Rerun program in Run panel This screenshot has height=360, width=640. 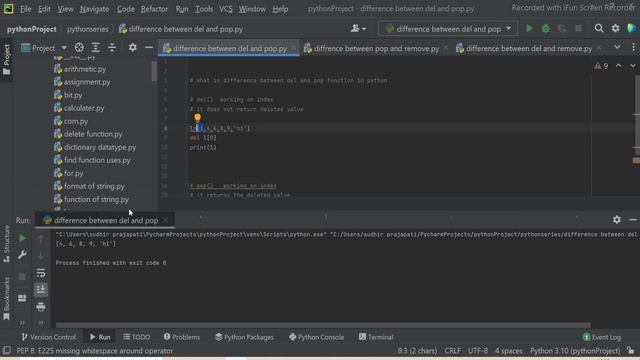(x=22, y=238)
